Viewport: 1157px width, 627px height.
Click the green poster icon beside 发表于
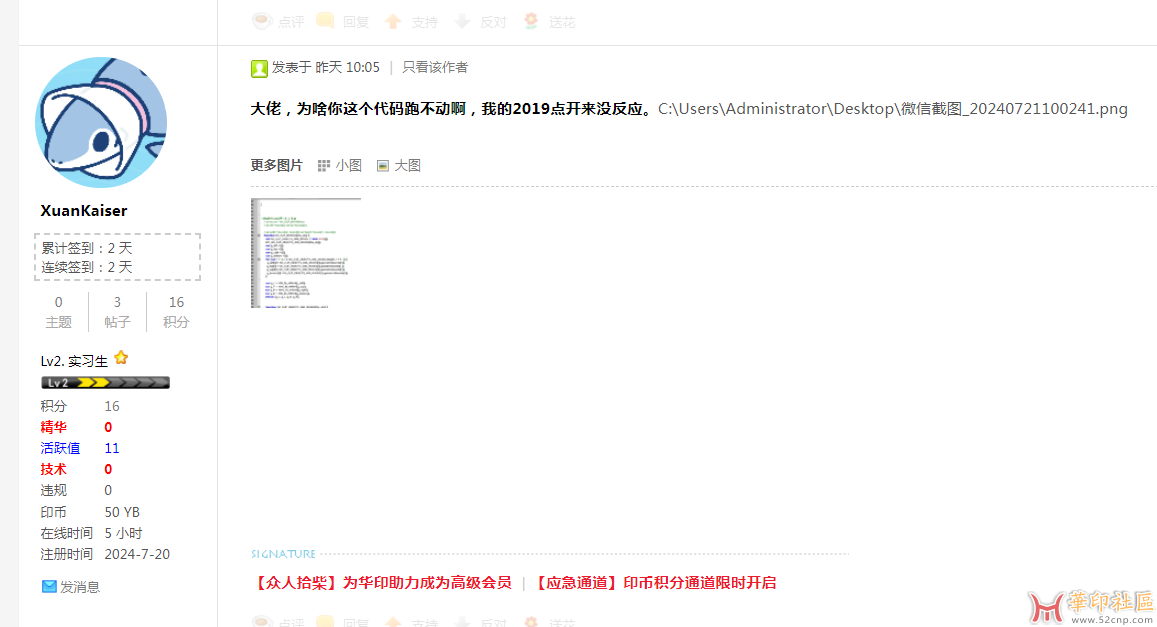[x=259, y=68]
